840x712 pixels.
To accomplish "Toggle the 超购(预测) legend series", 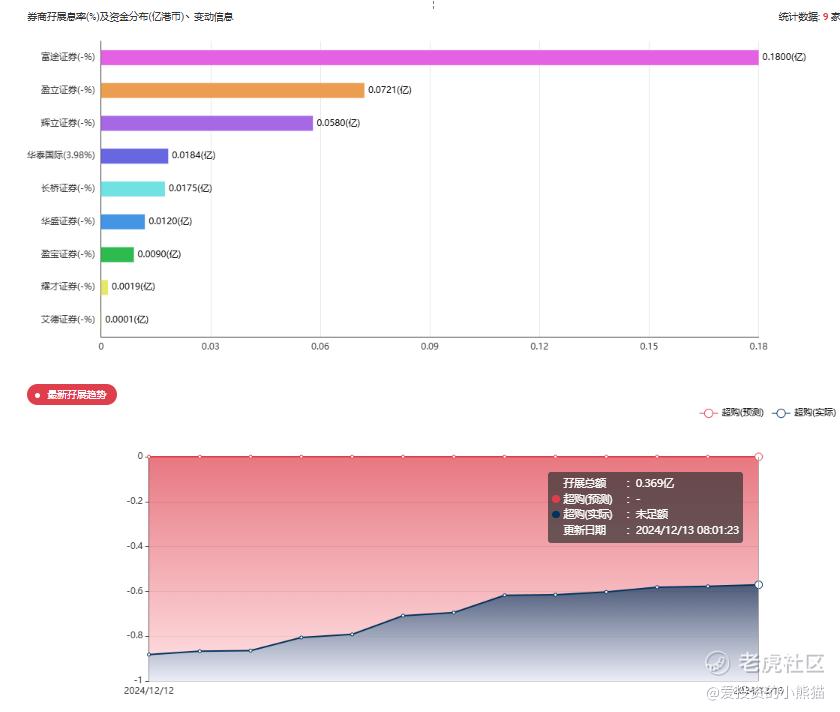I will [732, 413].
